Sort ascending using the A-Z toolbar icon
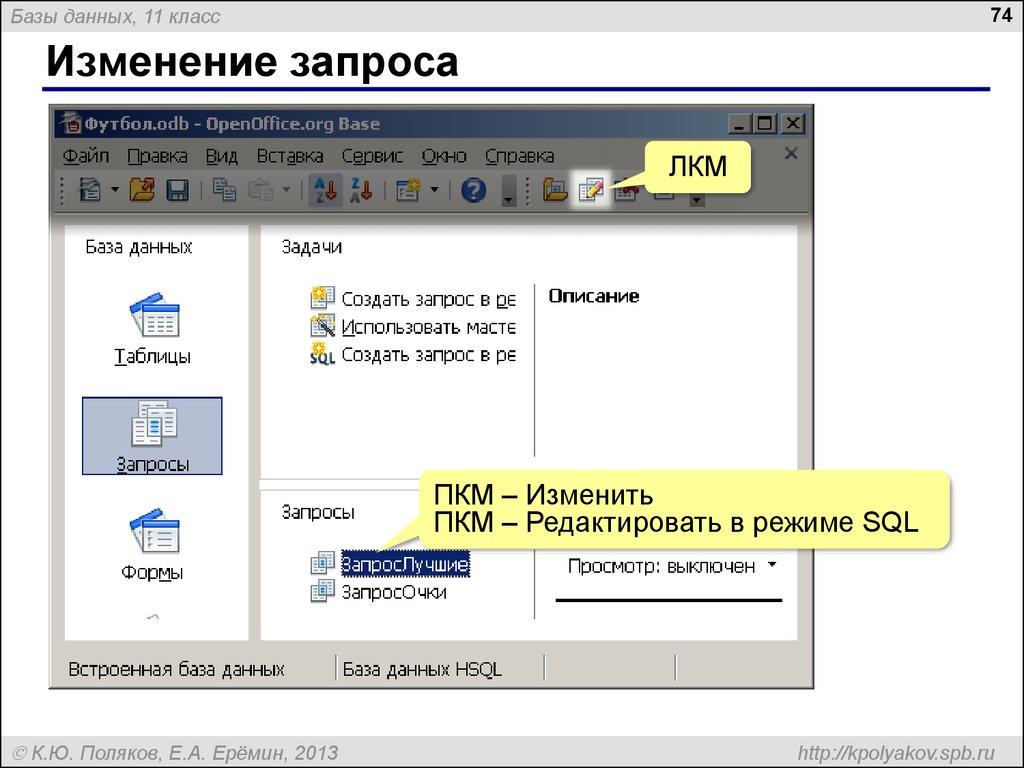 pos(322,190)
